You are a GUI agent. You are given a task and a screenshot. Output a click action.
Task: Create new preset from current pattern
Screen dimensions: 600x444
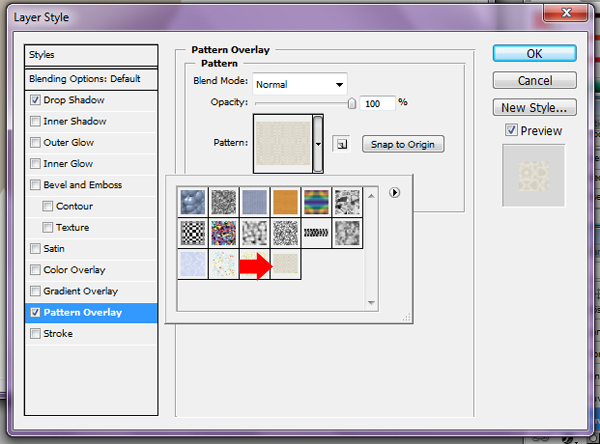pyautogui.click(x=341, y=145)
